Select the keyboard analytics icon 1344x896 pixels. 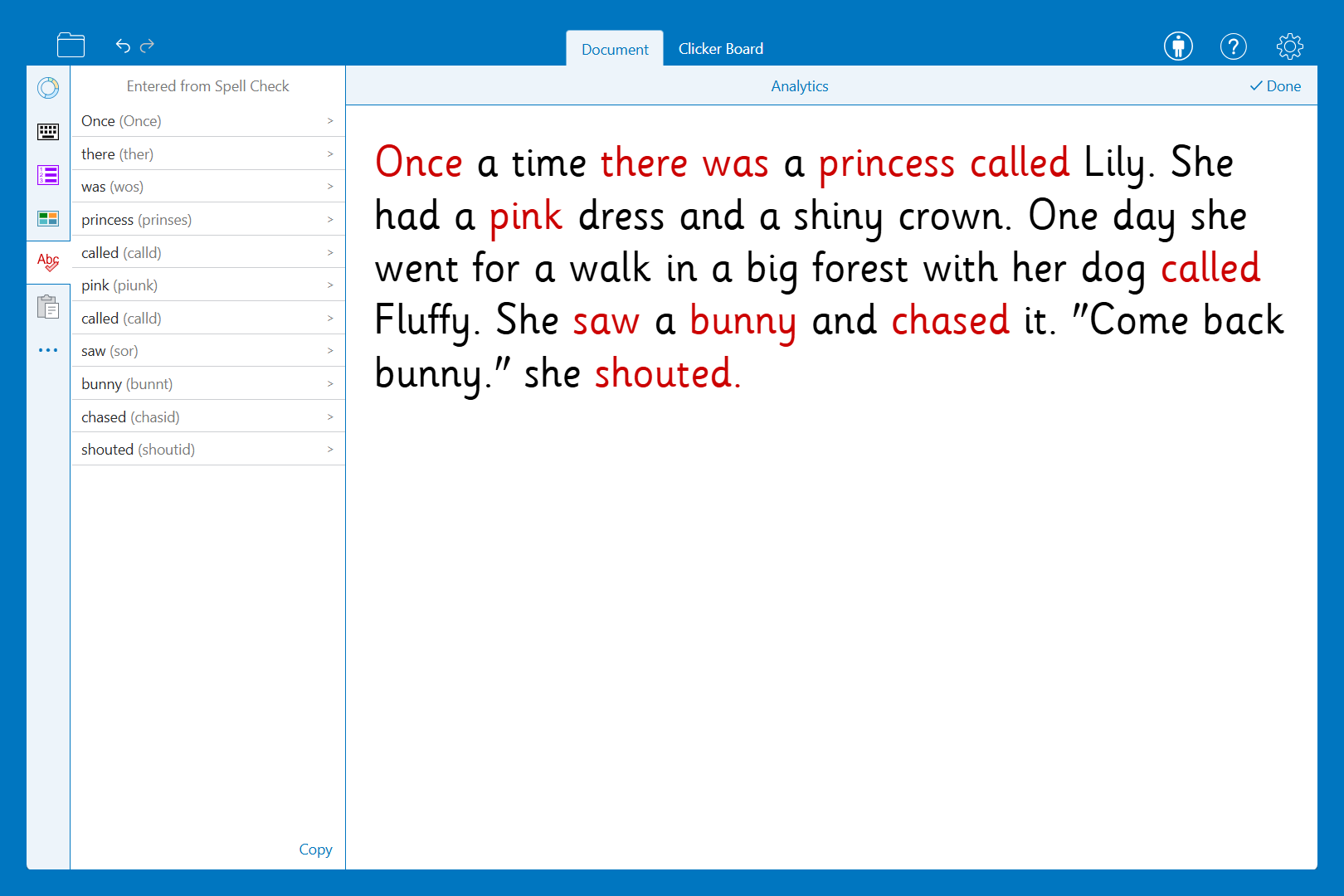click(x=48, y=131)
